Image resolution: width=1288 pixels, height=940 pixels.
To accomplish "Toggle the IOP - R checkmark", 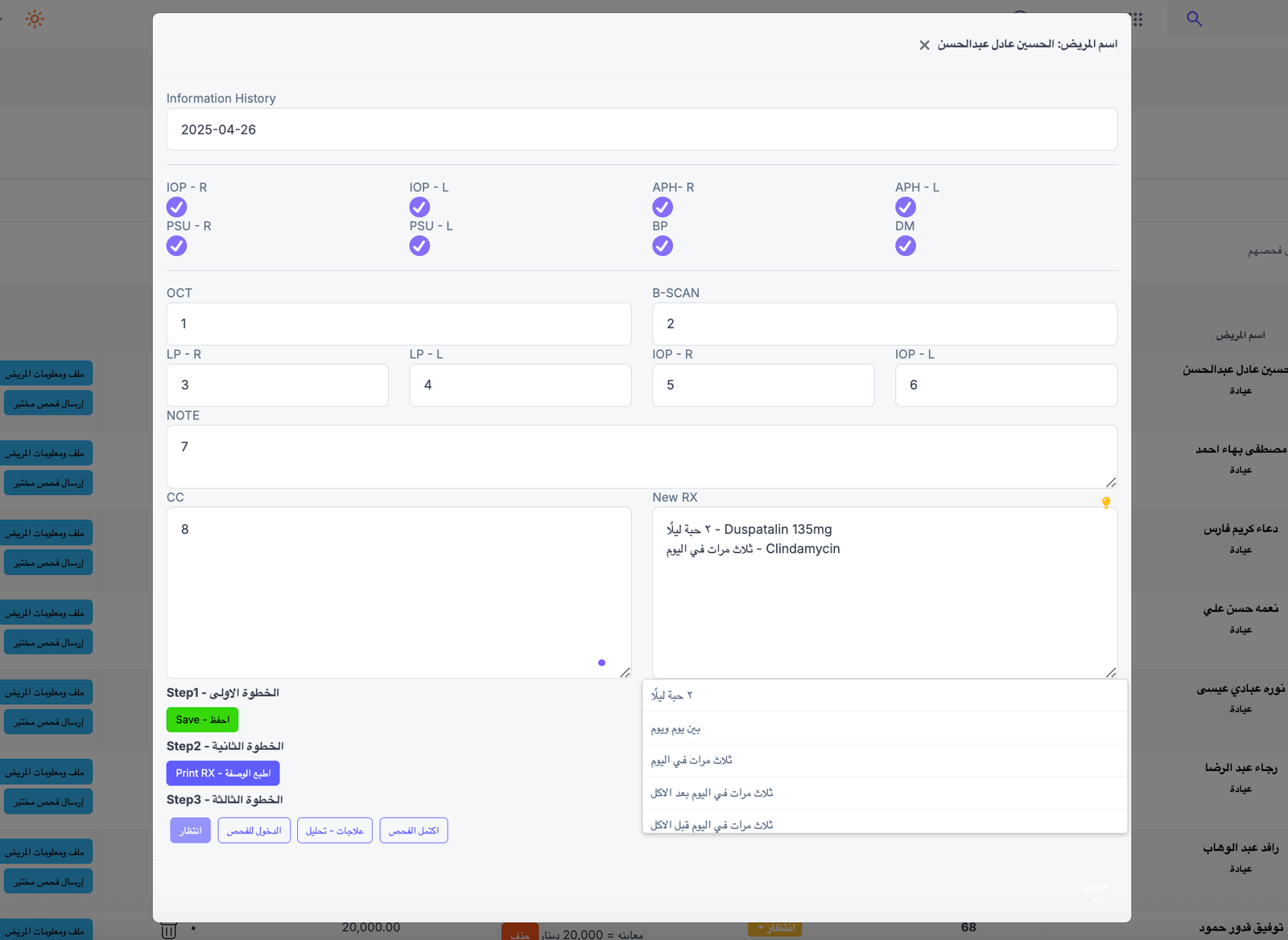I will click(x=176, y=207).
